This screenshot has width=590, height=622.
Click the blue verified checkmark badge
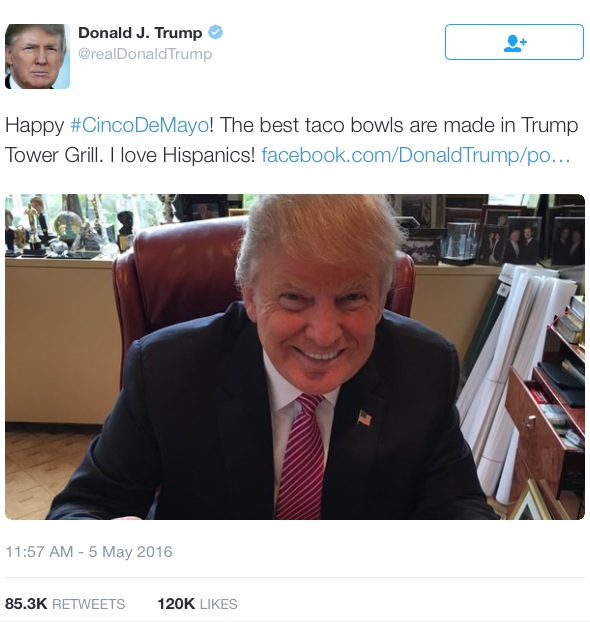coord(215,32)
